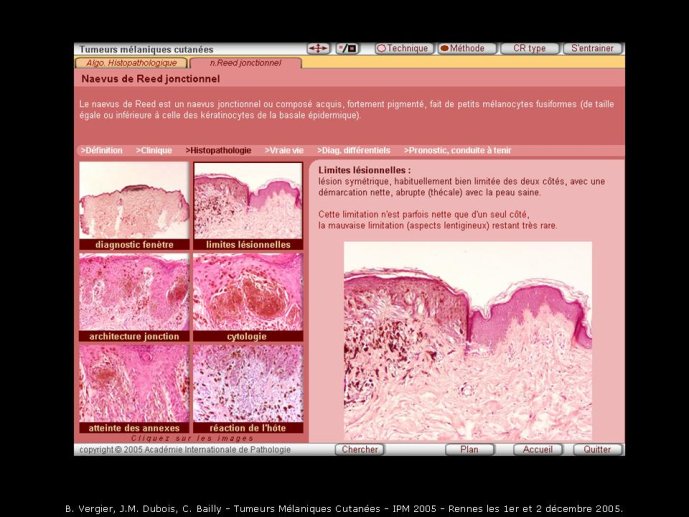
Task: Open the Vraie vie section
Action: coord(284,150)
